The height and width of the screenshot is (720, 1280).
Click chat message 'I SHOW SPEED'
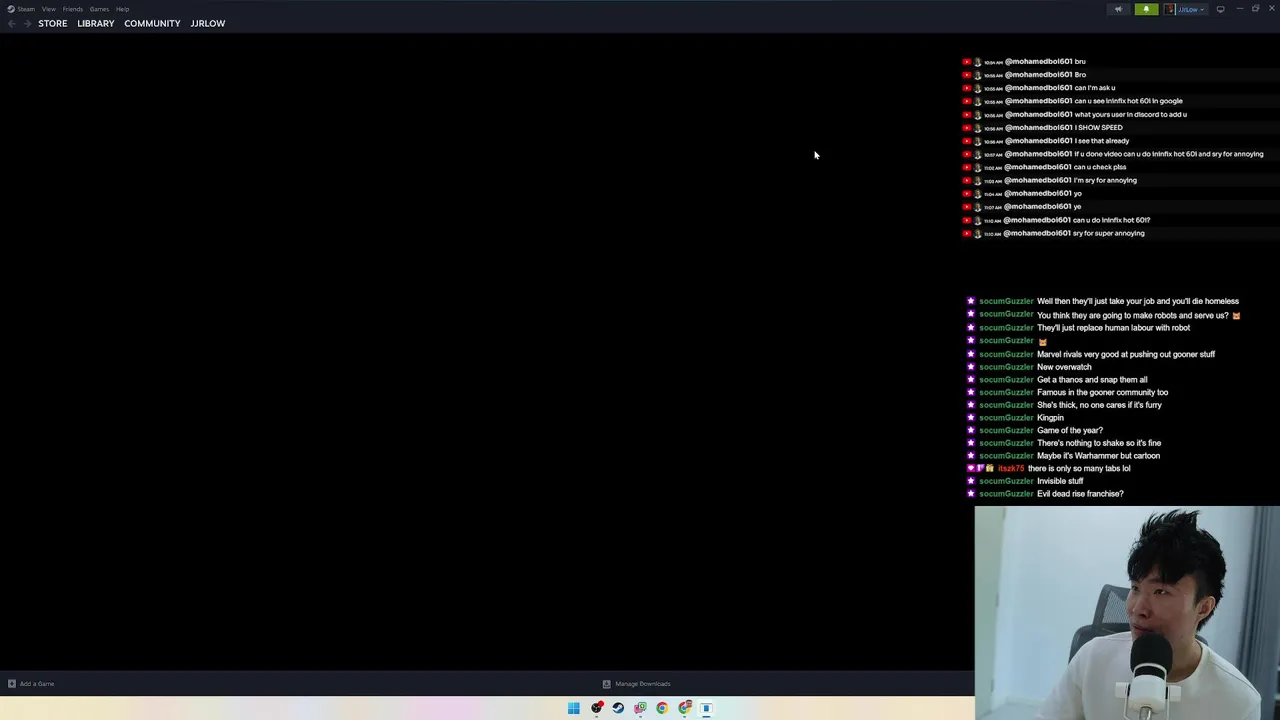[1098, 128]
